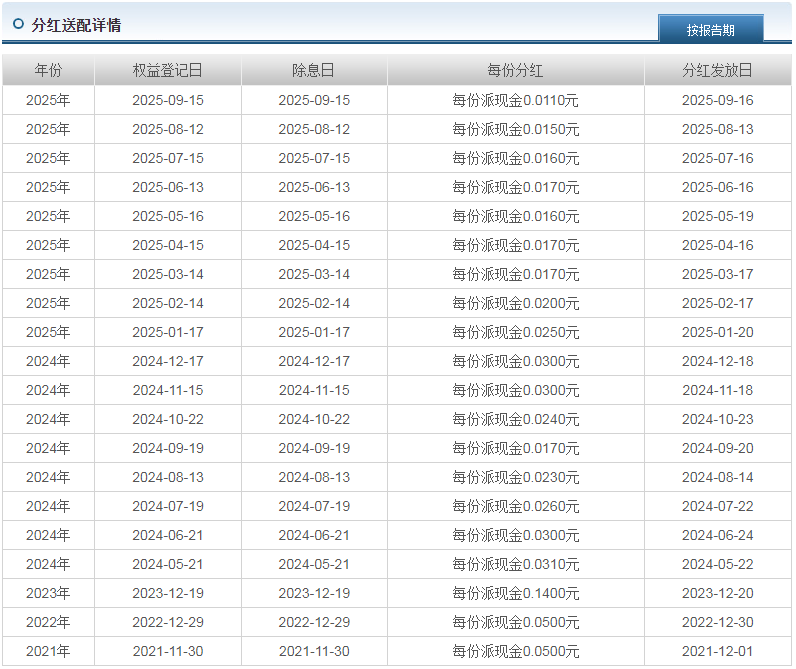Viewport: 796px width, 669px height.
Task: Select dividend text 每份派现金0.0150元
Action: 515,129
